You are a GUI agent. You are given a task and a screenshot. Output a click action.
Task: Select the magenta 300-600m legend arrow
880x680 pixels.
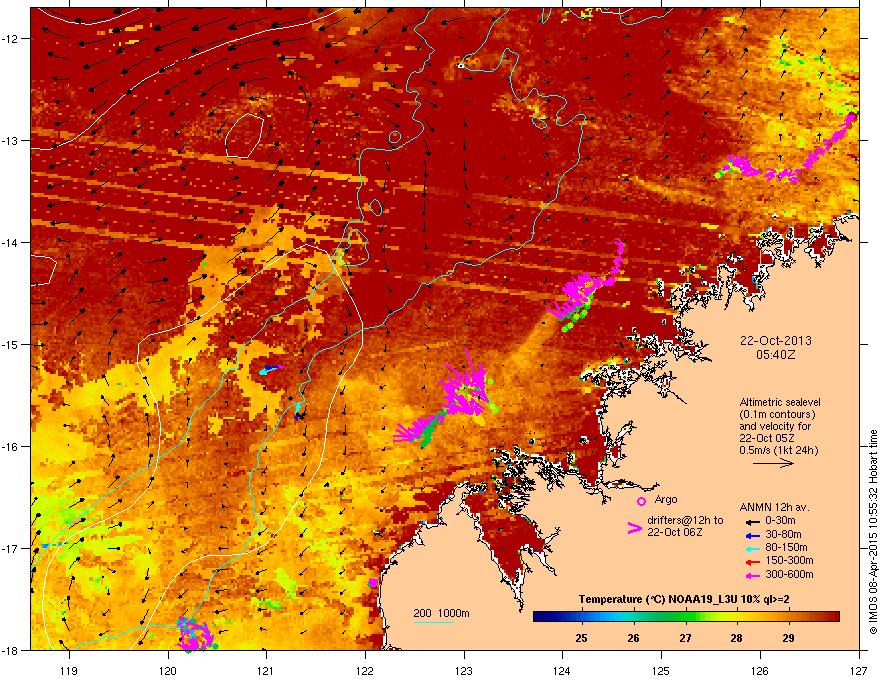coord(753,575)
